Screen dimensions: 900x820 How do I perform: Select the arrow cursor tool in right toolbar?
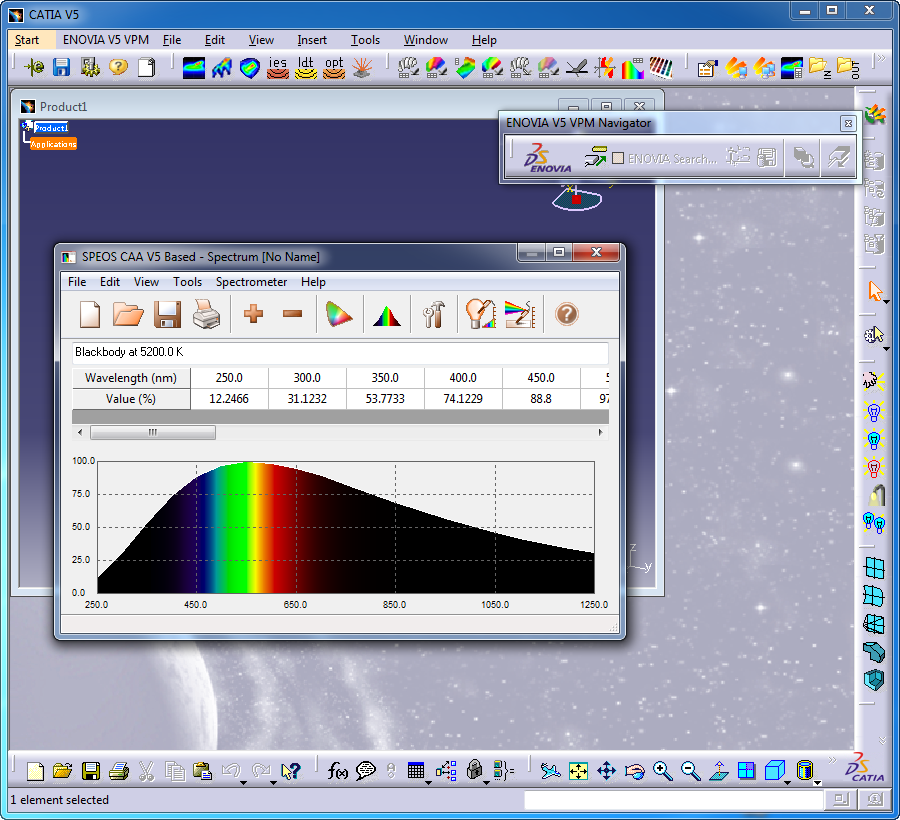coord(875,291)
